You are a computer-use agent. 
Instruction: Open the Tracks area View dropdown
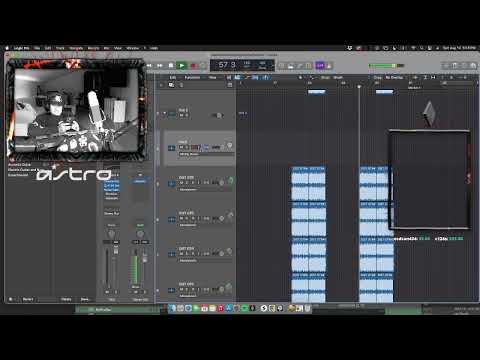(212, 77)
